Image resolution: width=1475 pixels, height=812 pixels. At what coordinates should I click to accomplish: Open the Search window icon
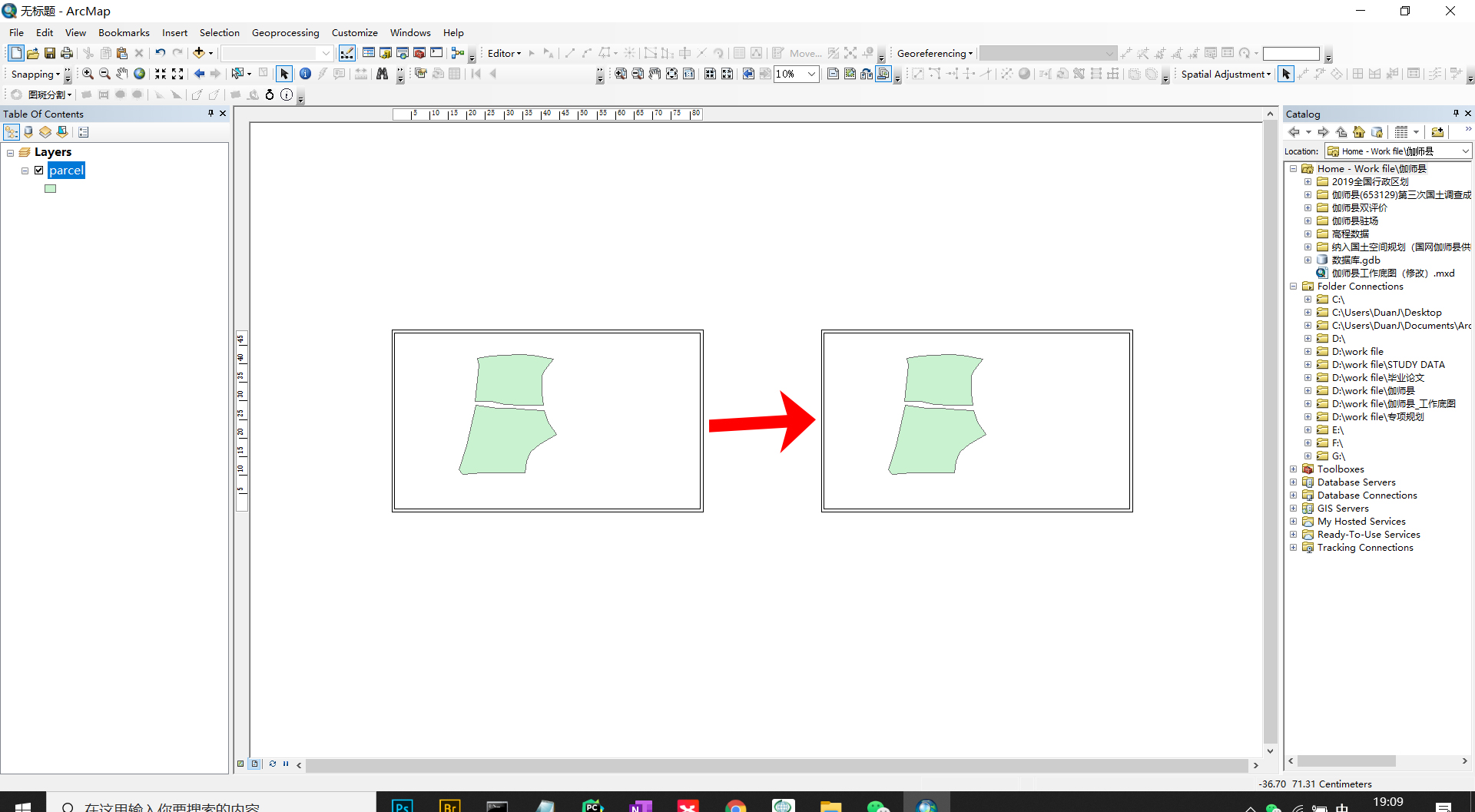403,53
